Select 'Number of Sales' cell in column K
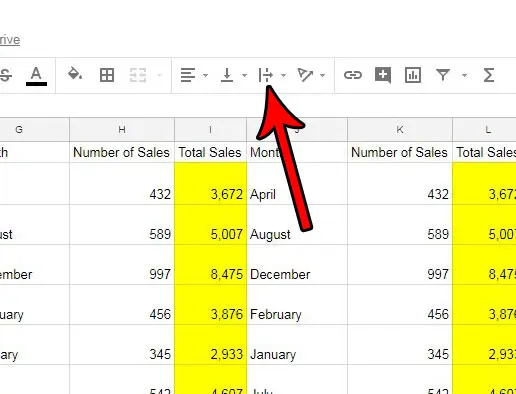 [x=400, y=152]
